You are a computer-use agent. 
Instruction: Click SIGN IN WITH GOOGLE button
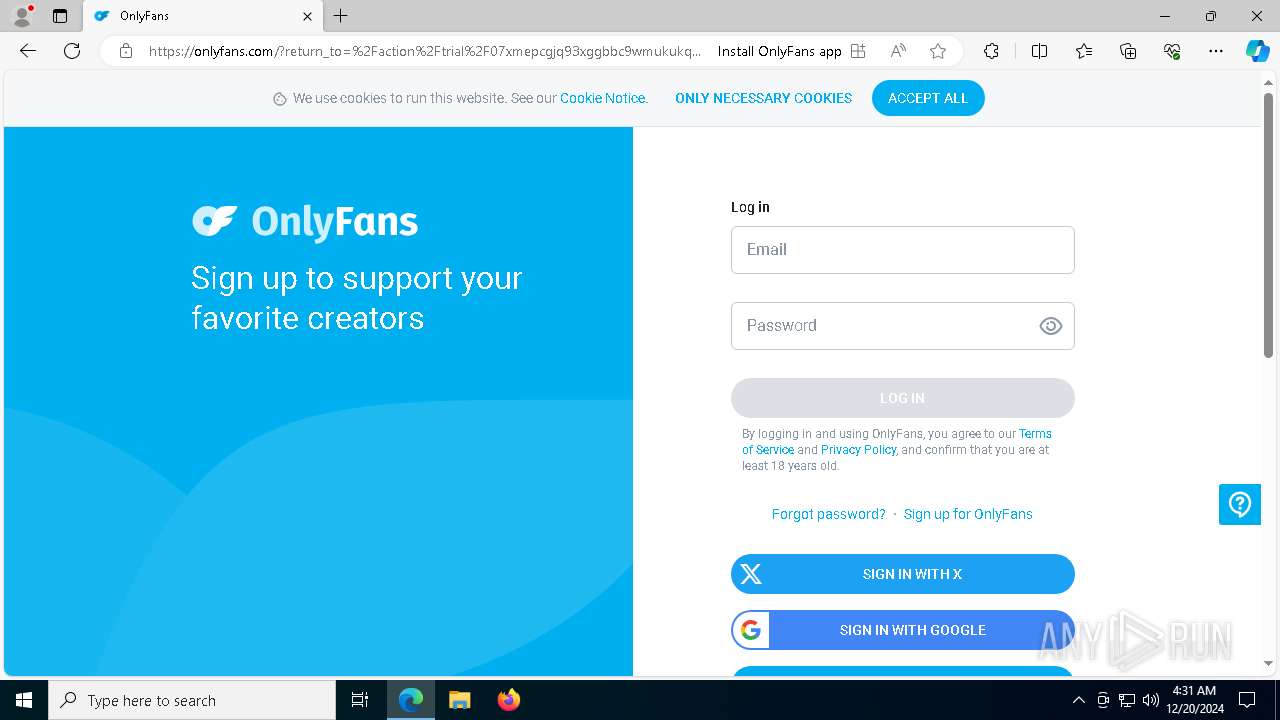click(902, 630)
